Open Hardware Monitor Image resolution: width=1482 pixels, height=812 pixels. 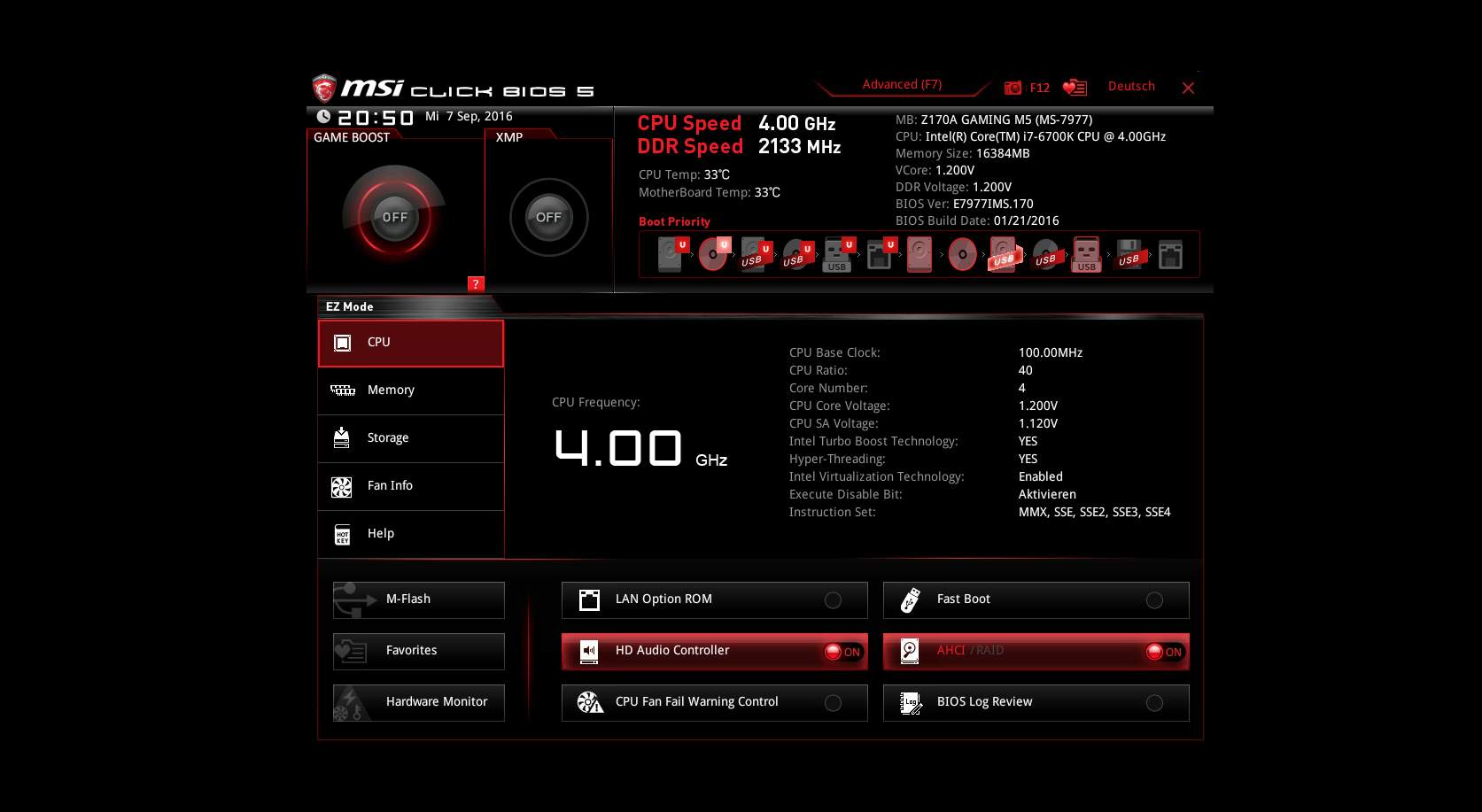tap(417, 701)
